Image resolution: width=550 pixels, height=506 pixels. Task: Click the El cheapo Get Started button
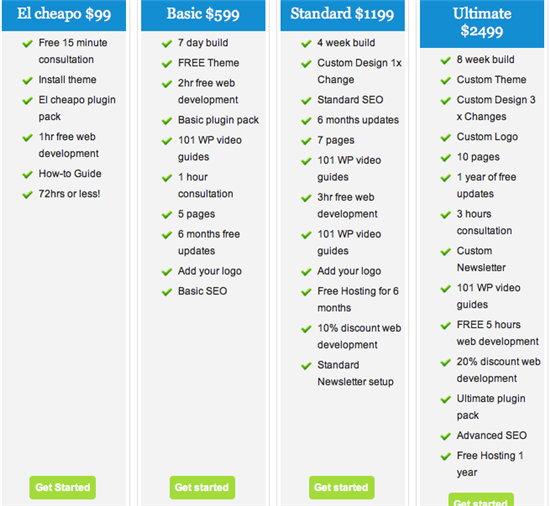click(x=62, y=487)
